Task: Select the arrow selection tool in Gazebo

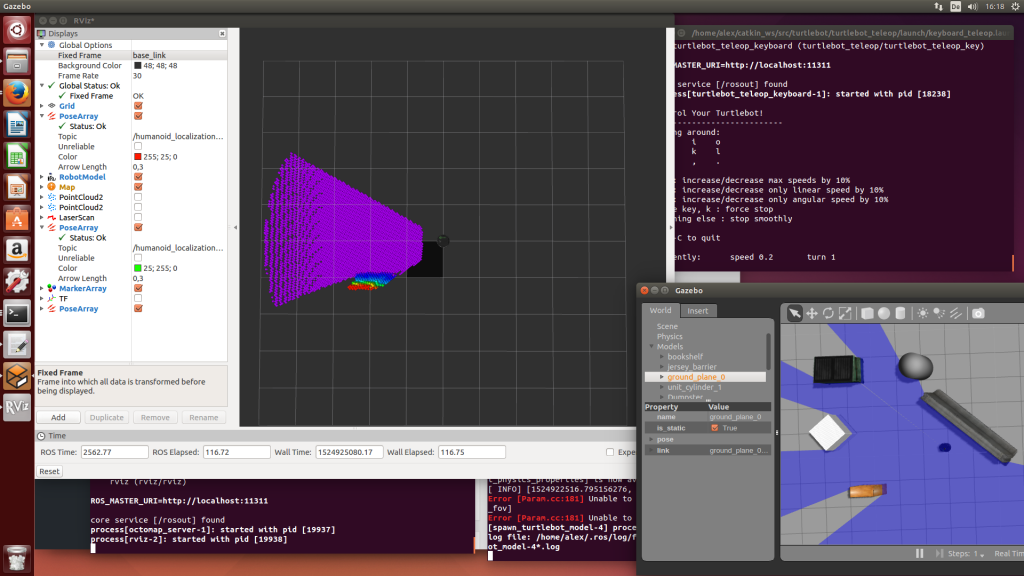Action: click(x=794, y=313)
